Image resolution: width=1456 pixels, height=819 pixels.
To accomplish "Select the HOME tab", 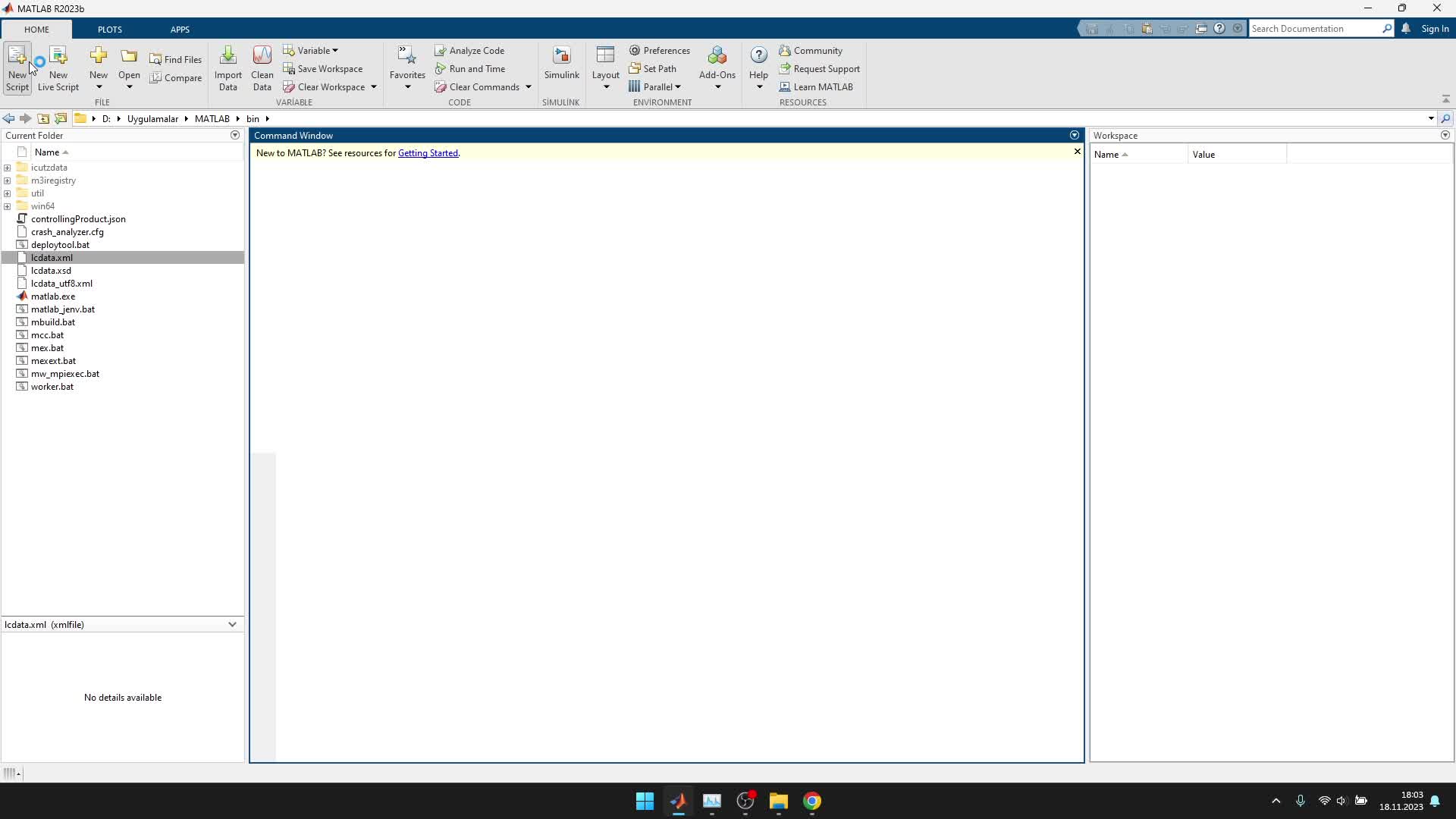I will [36, 29].
